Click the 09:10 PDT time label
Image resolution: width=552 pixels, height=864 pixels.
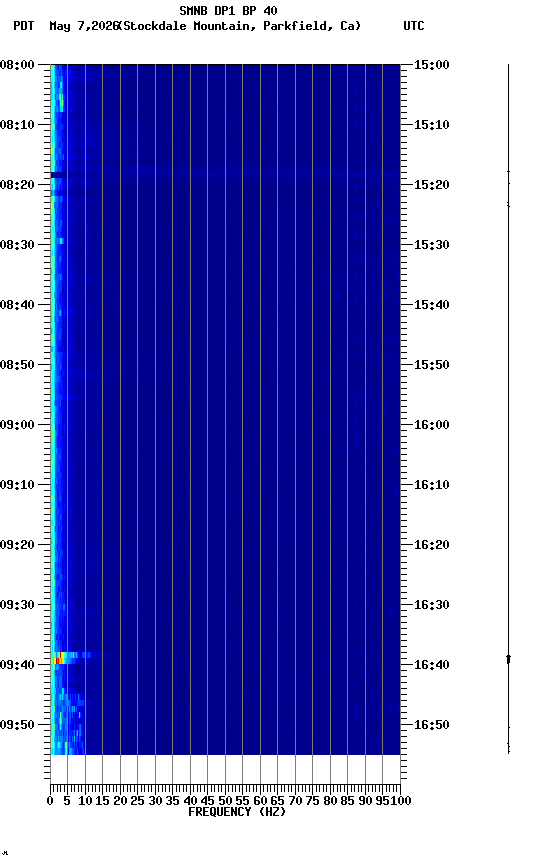(x=17, y=485)
